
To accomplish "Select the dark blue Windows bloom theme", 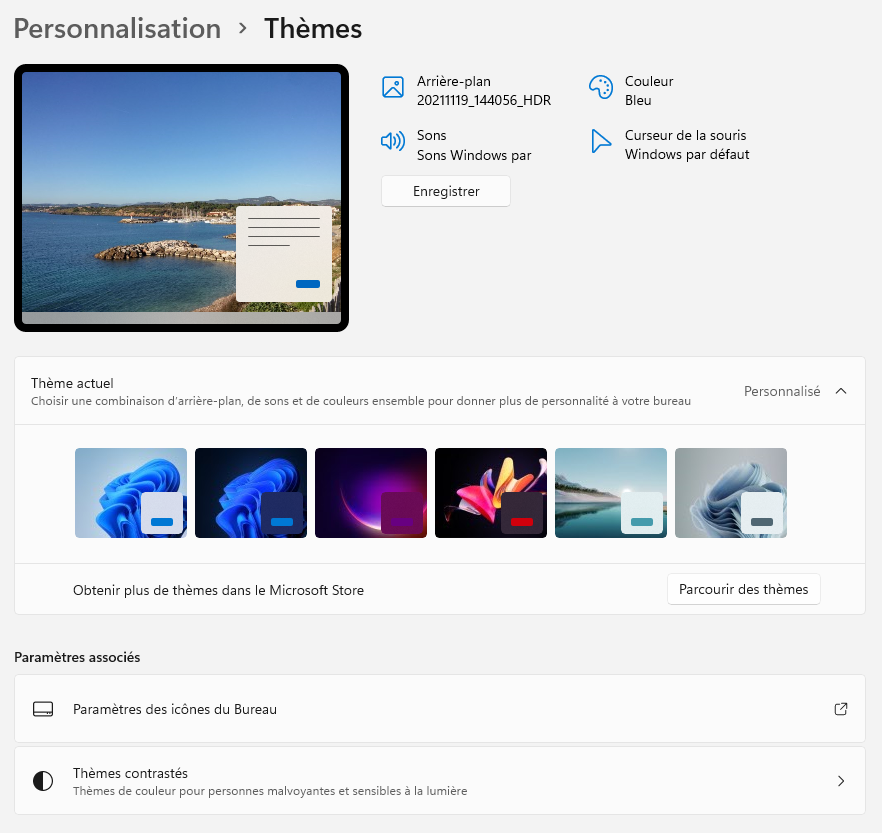I will pos(251,493).
